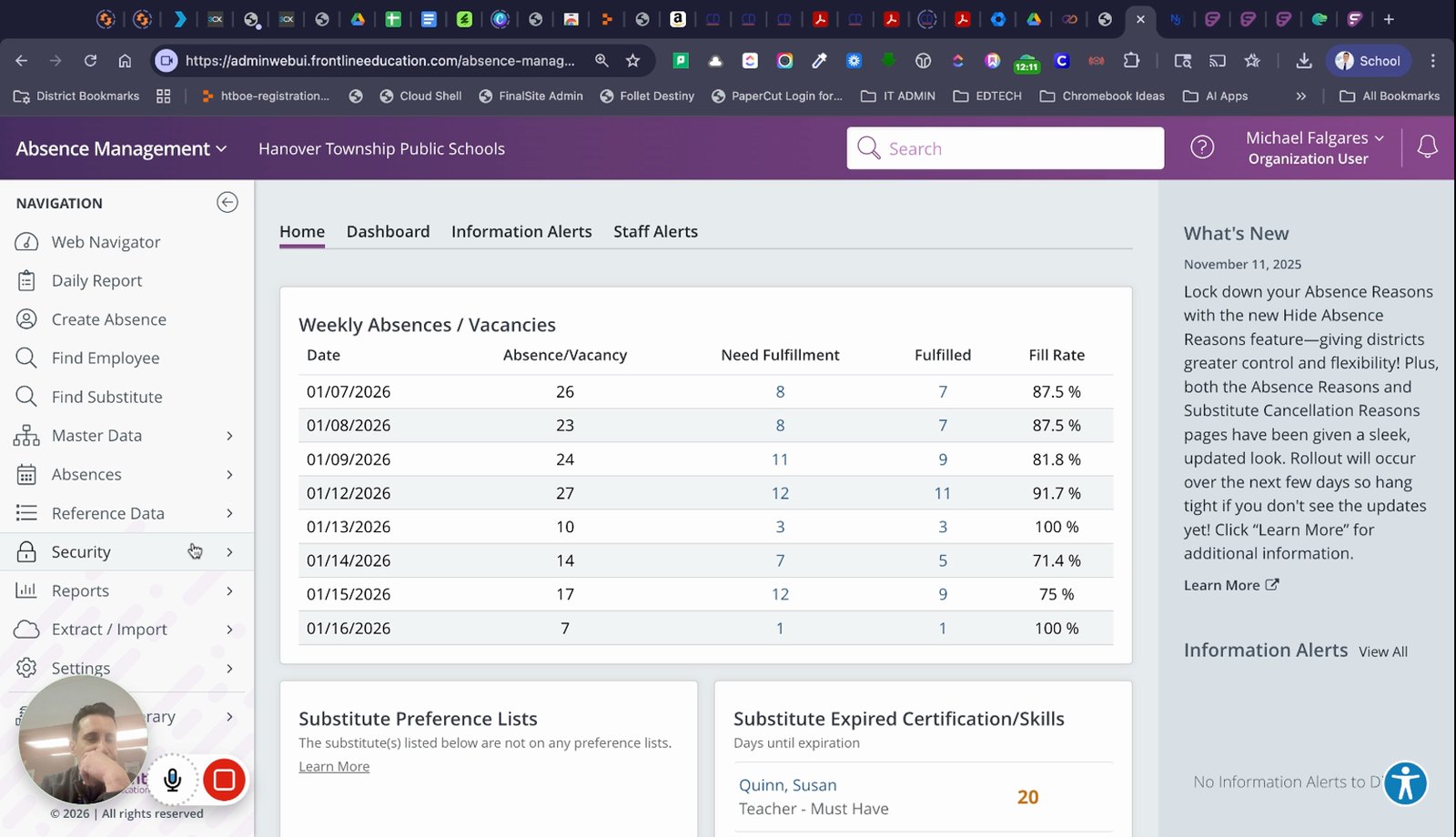Switch to the Information Alerts tab
The width and height of the screenshot is (1456, 837).
[x=521, y=232]
